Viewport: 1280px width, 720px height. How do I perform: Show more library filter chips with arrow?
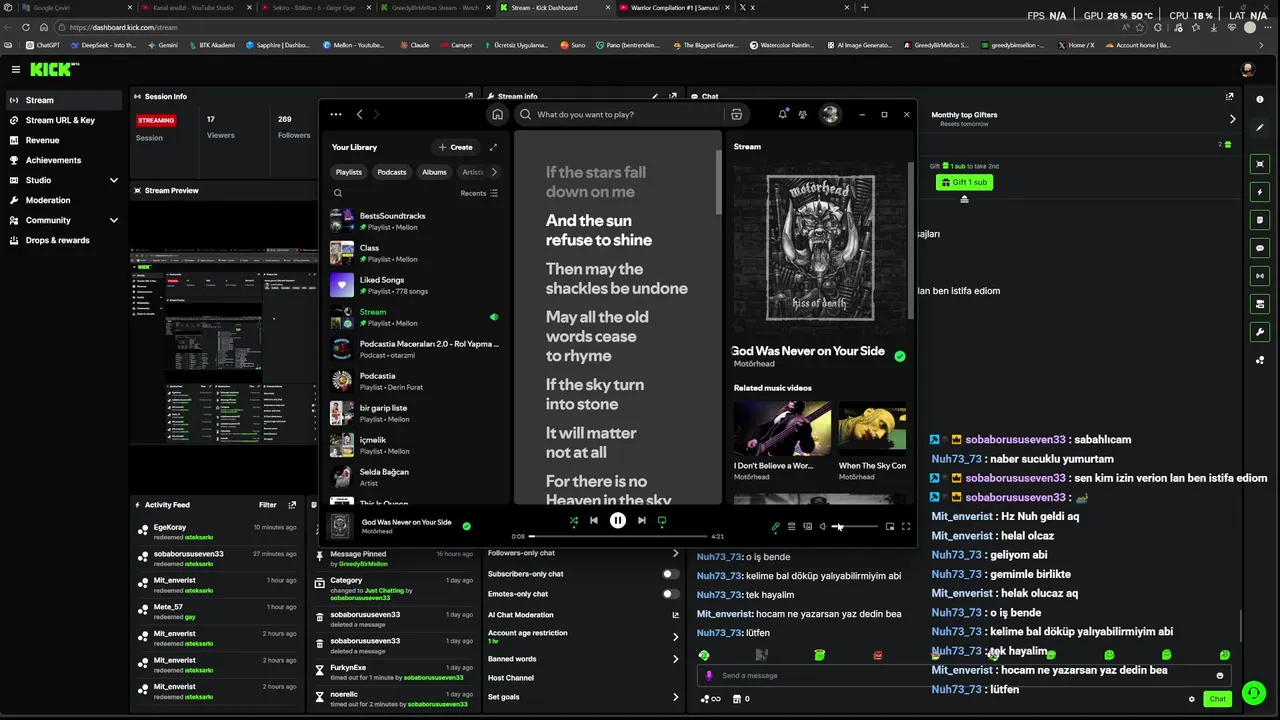coord(494,172)
